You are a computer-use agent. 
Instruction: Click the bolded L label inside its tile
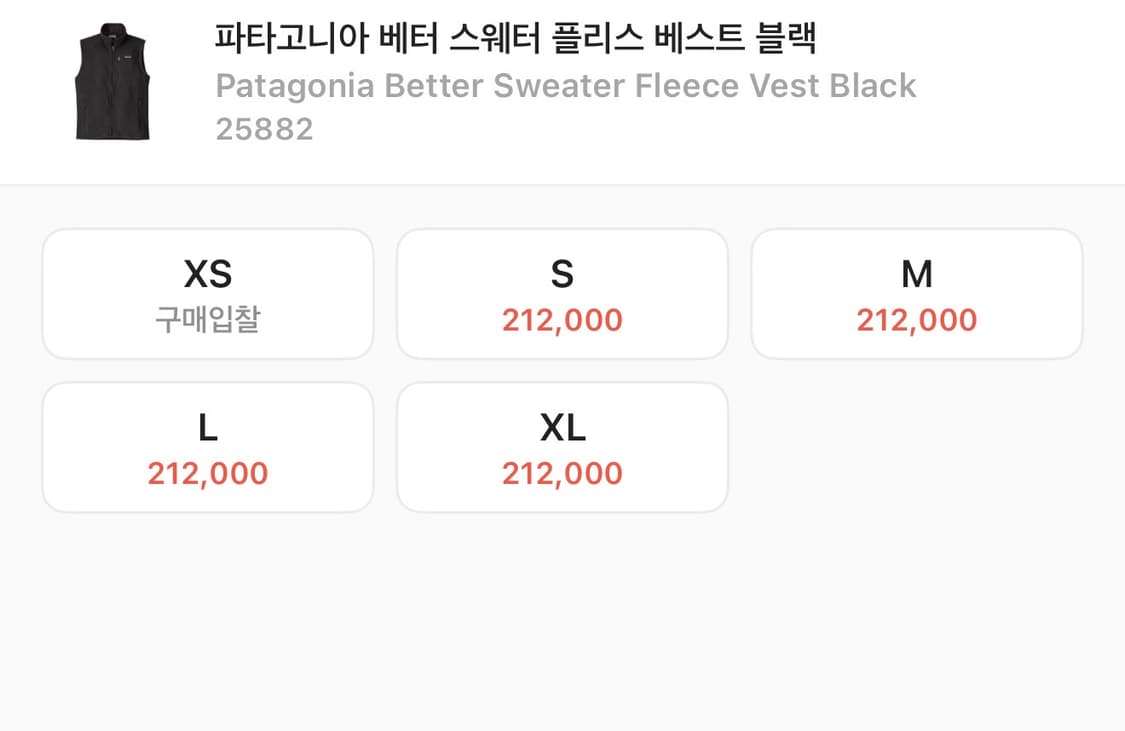(207, 426)
